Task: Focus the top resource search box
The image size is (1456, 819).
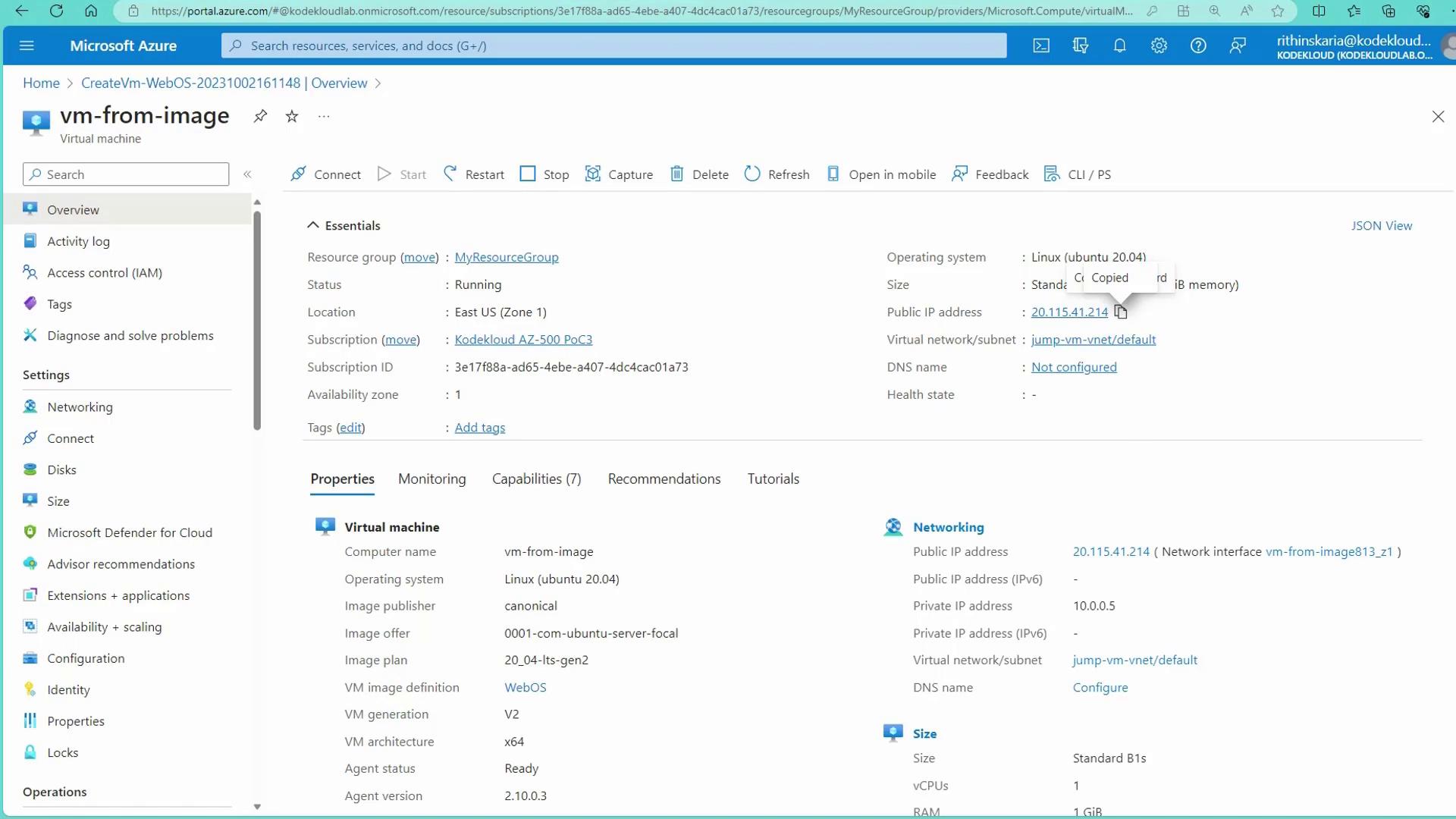Action: (x=614, y=45)
